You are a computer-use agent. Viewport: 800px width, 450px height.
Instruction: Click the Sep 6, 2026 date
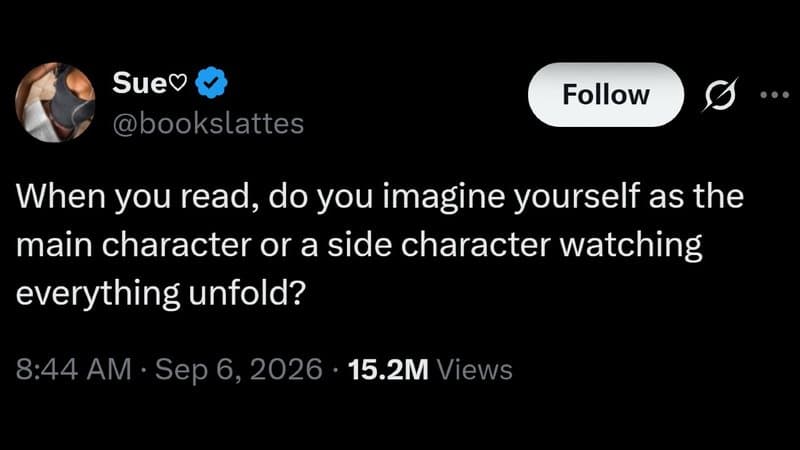(239, 369)
